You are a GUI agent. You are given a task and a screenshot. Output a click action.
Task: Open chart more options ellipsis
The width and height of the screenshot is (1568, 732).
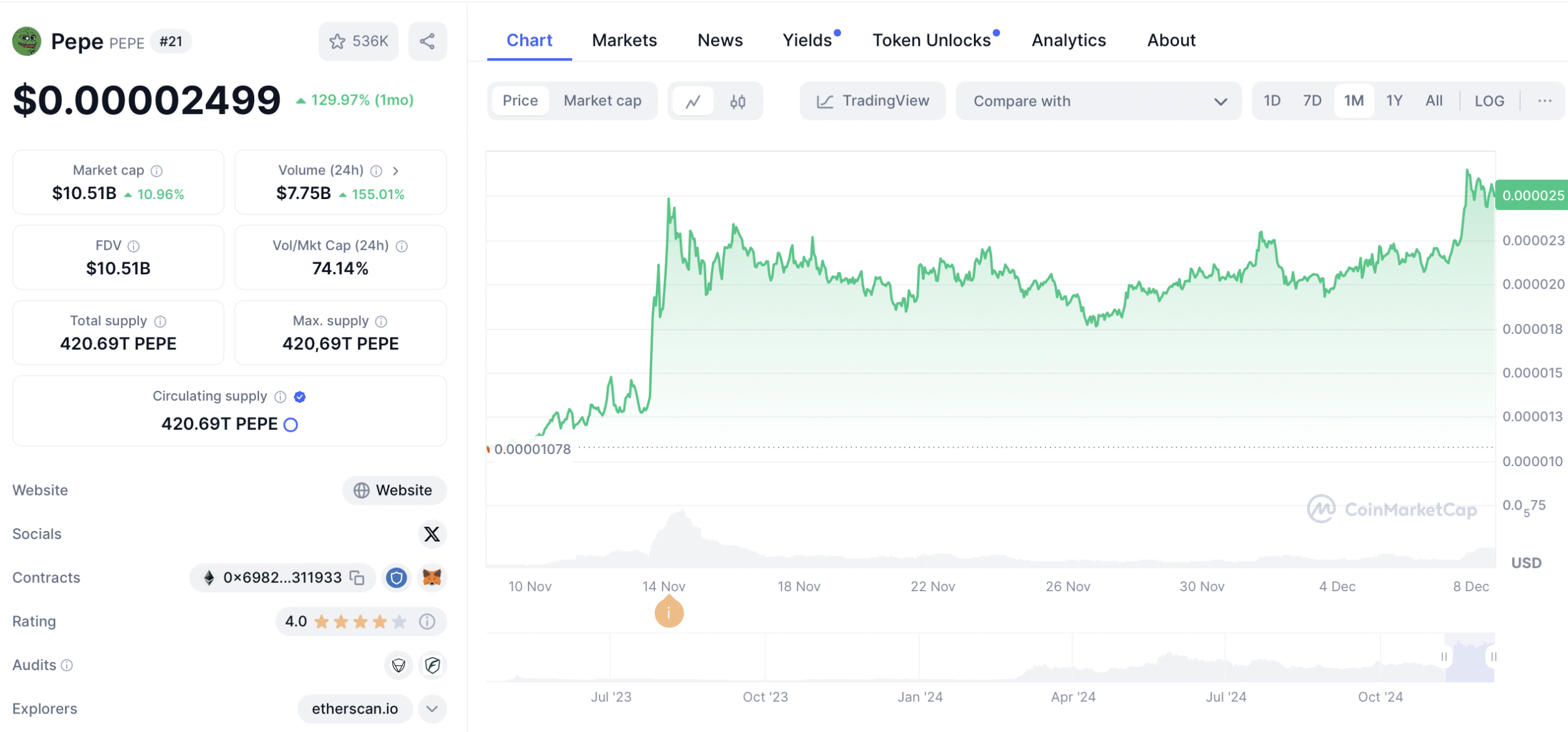click(x=1544, y=100)
